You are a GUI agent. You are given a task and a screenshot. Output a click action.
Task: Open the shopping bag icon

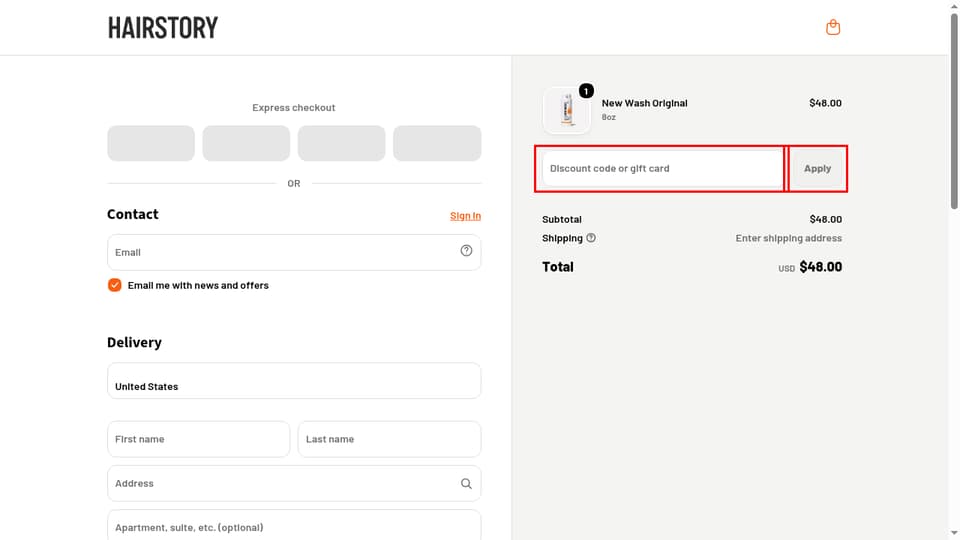click(x=833, y=28)
